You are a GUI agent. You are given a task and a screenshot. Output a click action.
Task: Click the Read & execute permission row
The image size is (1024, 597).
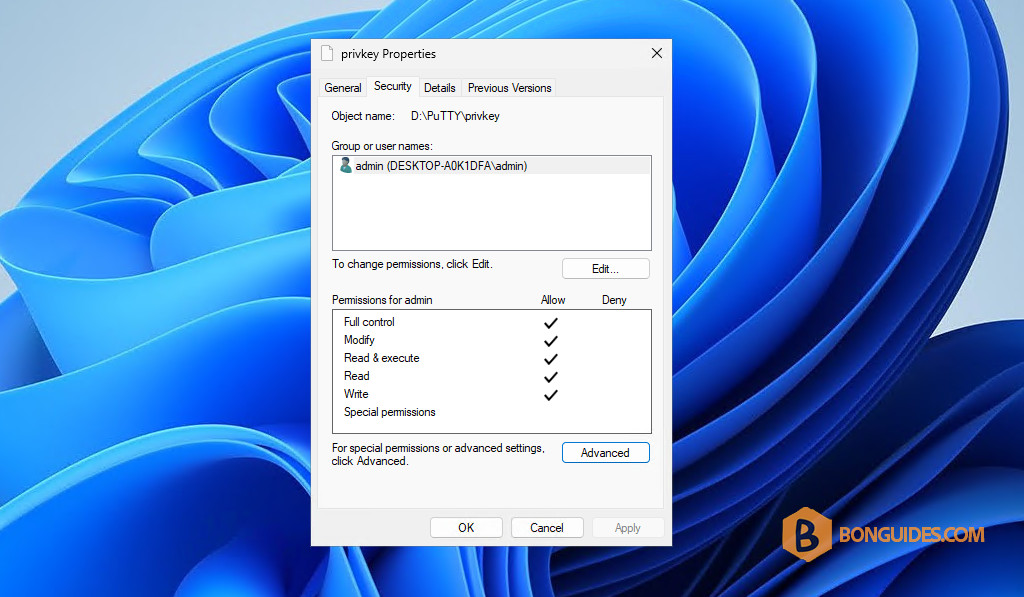click(x=492, y=358)
